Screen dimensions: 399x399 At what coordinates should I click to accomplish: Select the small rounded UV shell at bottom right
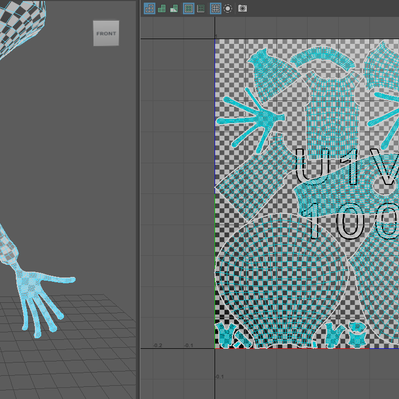(357, 335)
